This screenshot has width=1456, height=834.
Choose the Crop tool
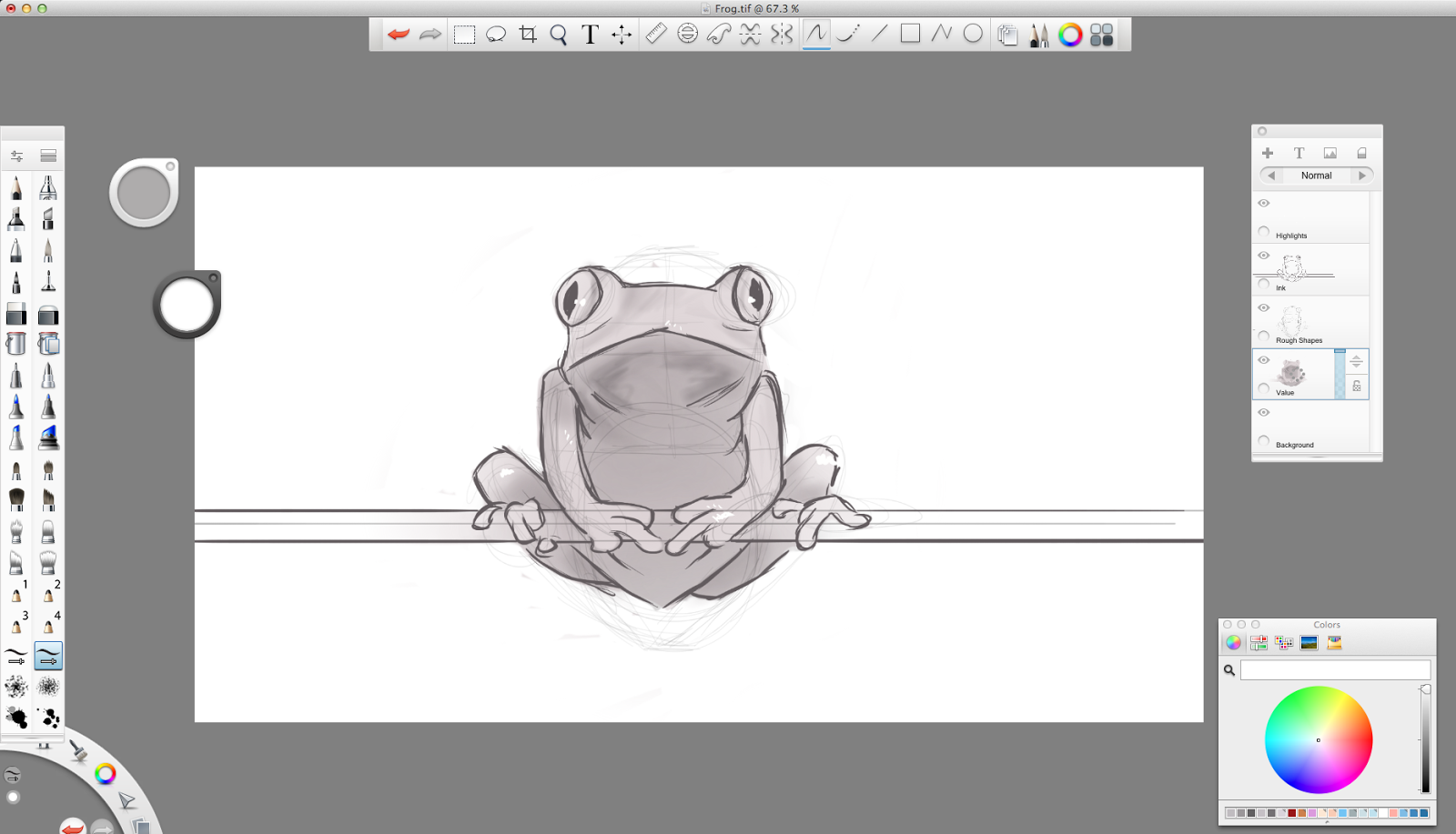[528, 35]
